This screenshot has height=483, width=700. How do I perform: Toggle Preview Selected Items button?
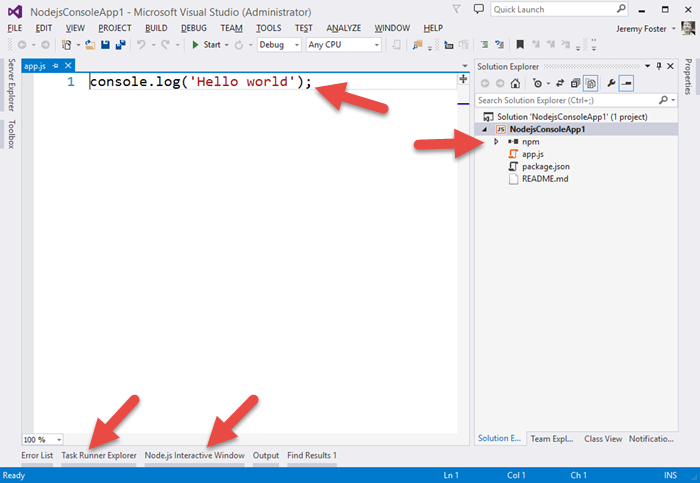click(x=626, y=84)
